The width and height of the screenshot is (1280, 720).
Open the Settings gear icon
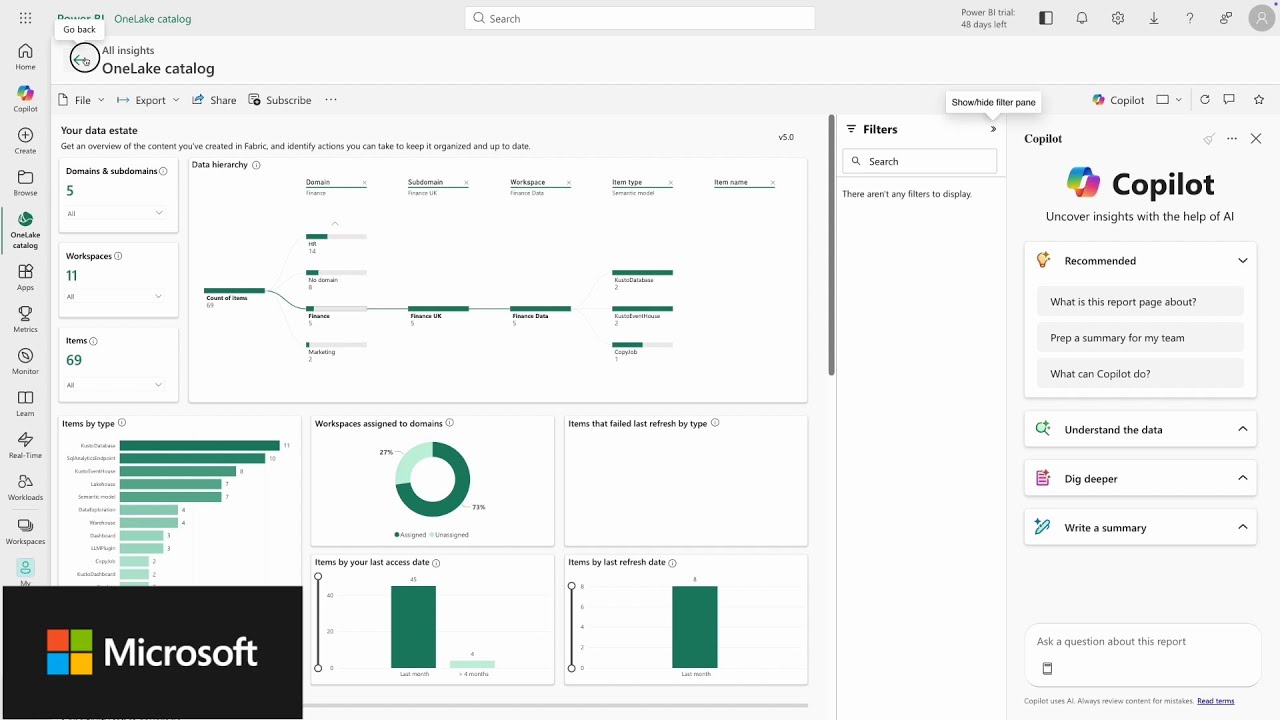pyautogui.click(x=1118, y=18)
